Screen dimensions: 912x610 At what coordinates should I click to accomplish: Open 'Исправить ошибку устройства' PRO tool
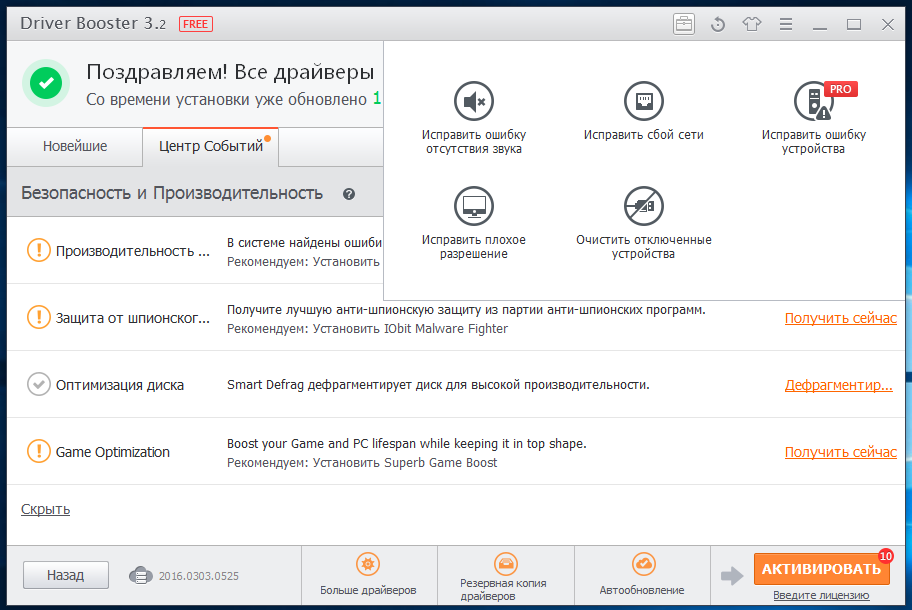point(814,101)
